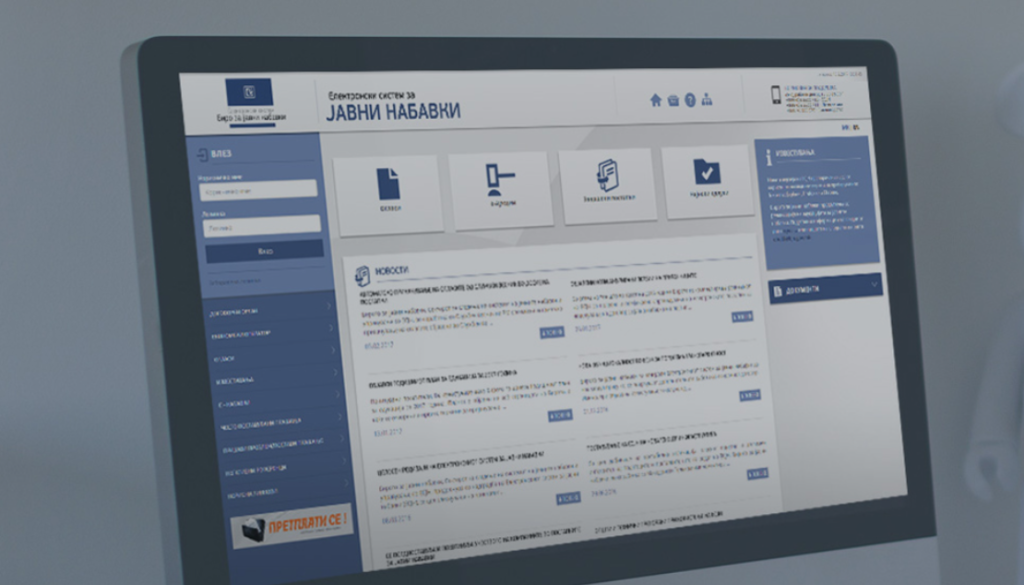The image size is (1024, 585).
Task: Open the folder with checkmark icon tile
Action: coord(707,180)
